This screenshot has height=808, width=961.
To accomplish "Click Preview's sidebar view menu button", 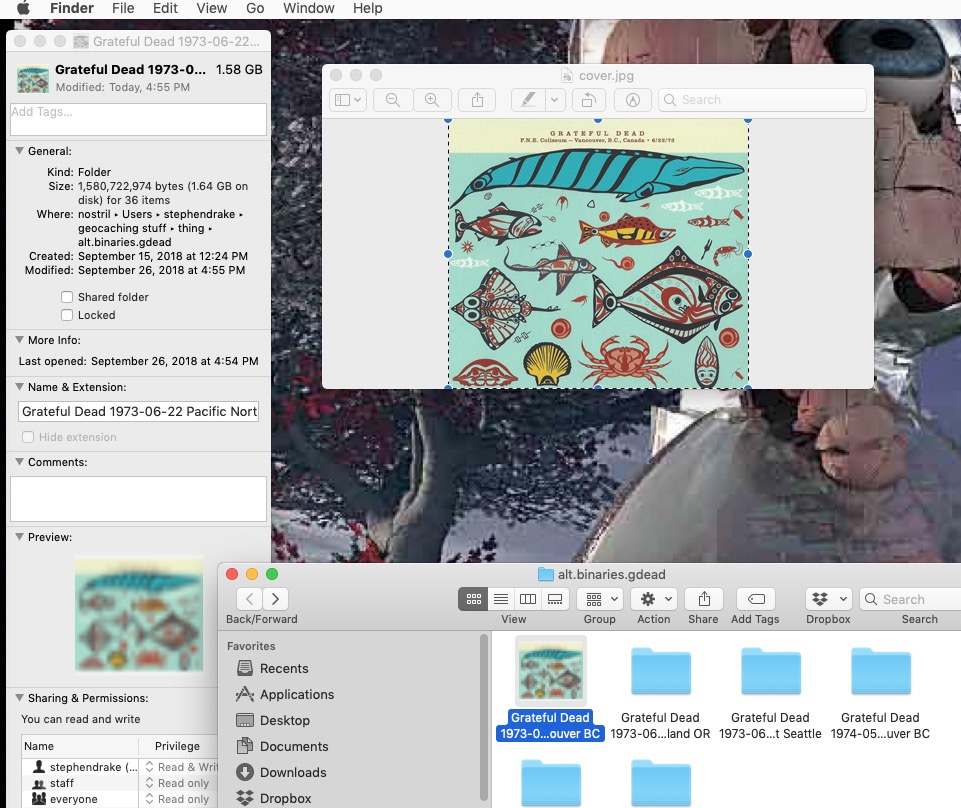I will pos(348,100).
